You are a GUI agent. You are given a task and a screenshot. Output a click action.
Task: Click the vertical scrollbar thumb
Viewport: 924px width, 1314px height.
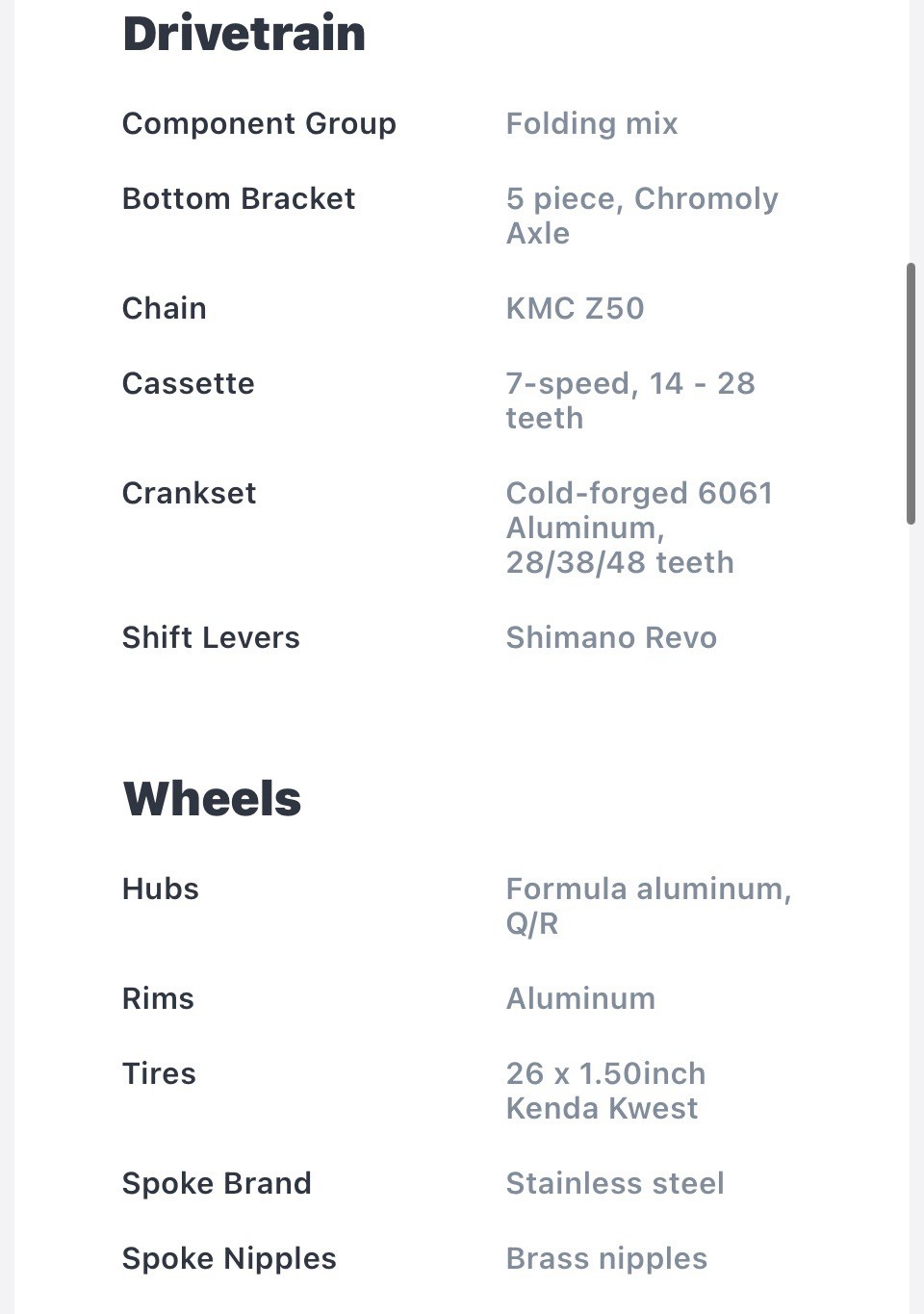[911, 393]
